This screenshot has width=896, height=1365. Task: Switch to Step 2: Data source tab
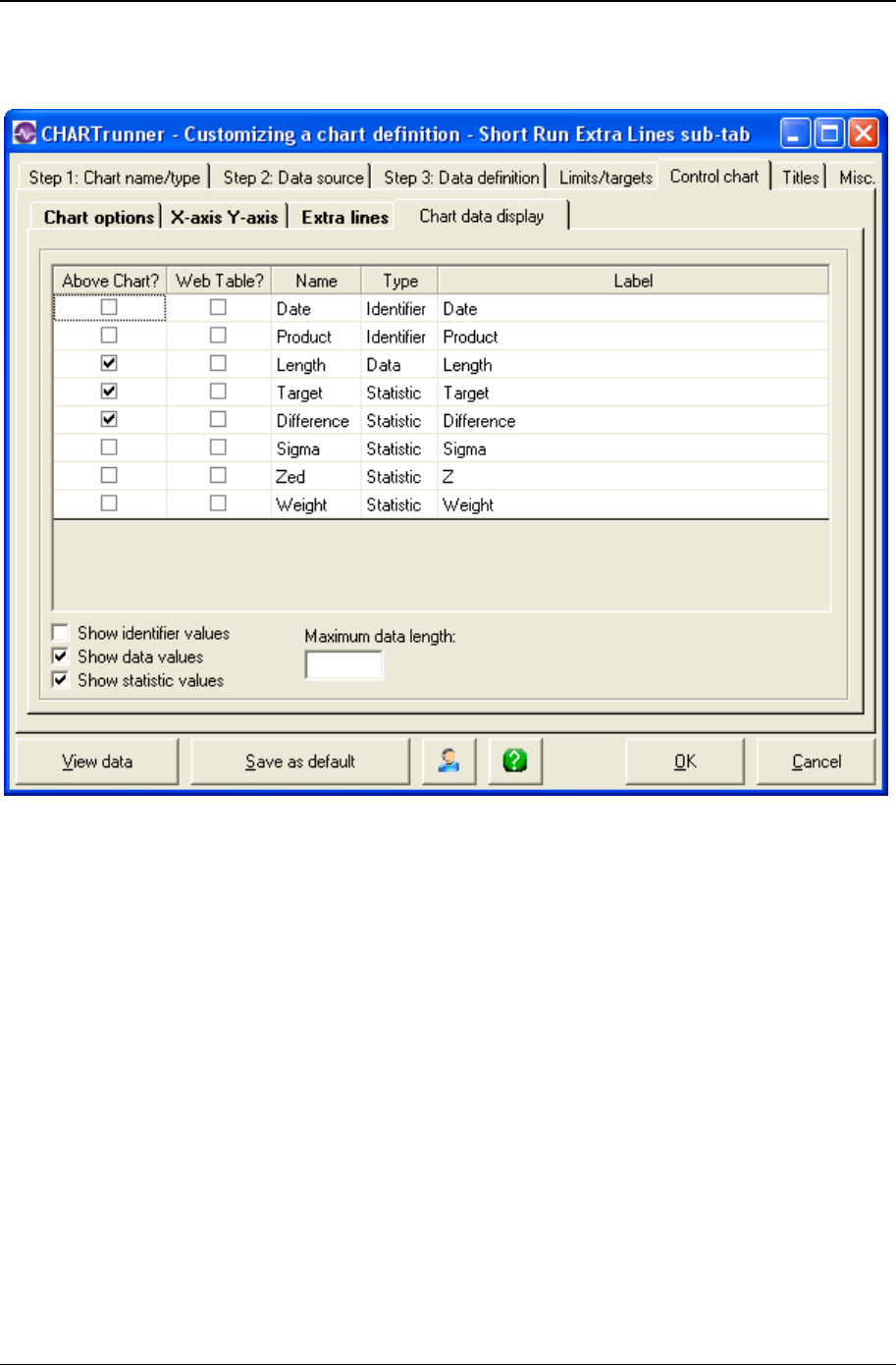click(292, 178)
